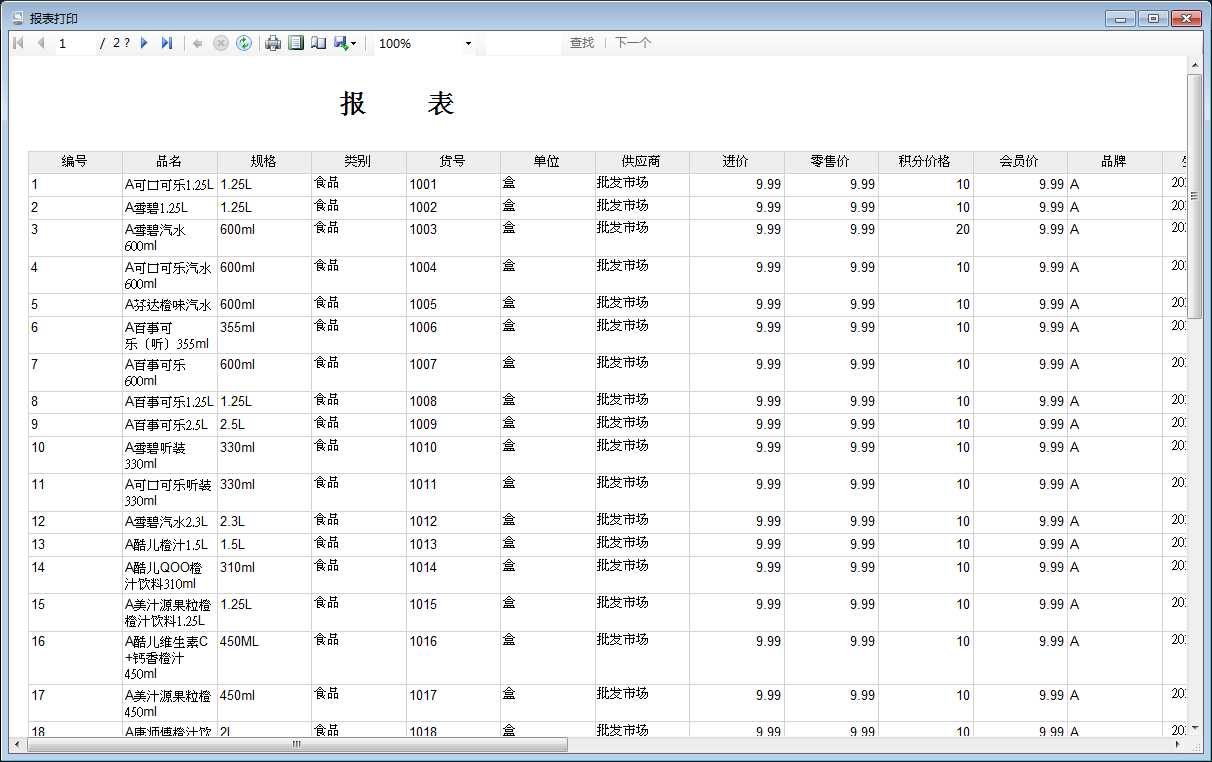Click the current page number field
Viewport: 1212px width, 762px height.
(75, 43)
